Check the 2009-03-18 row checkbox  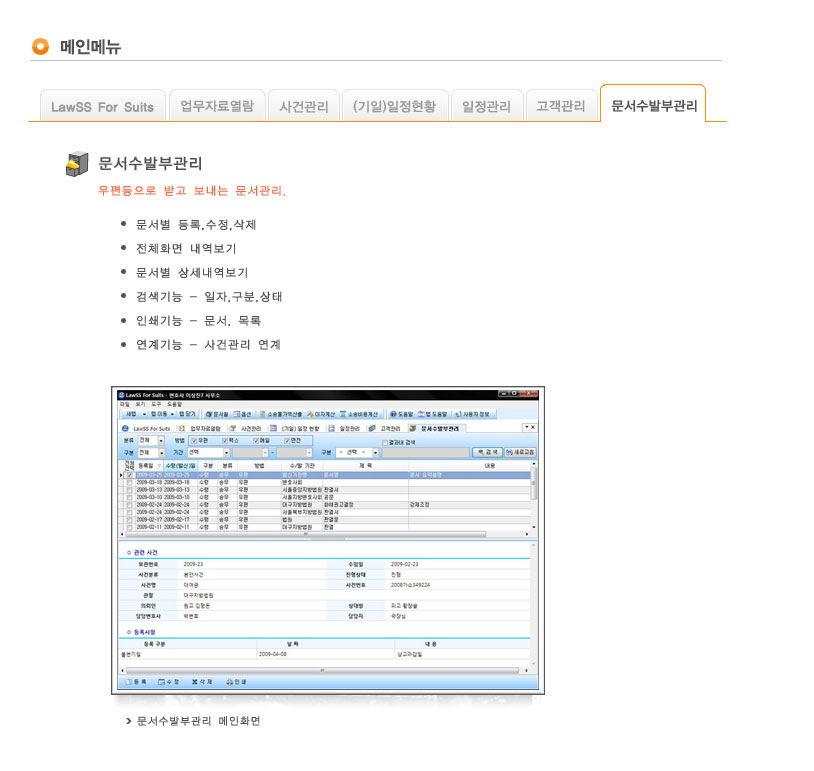pos(129,482)
